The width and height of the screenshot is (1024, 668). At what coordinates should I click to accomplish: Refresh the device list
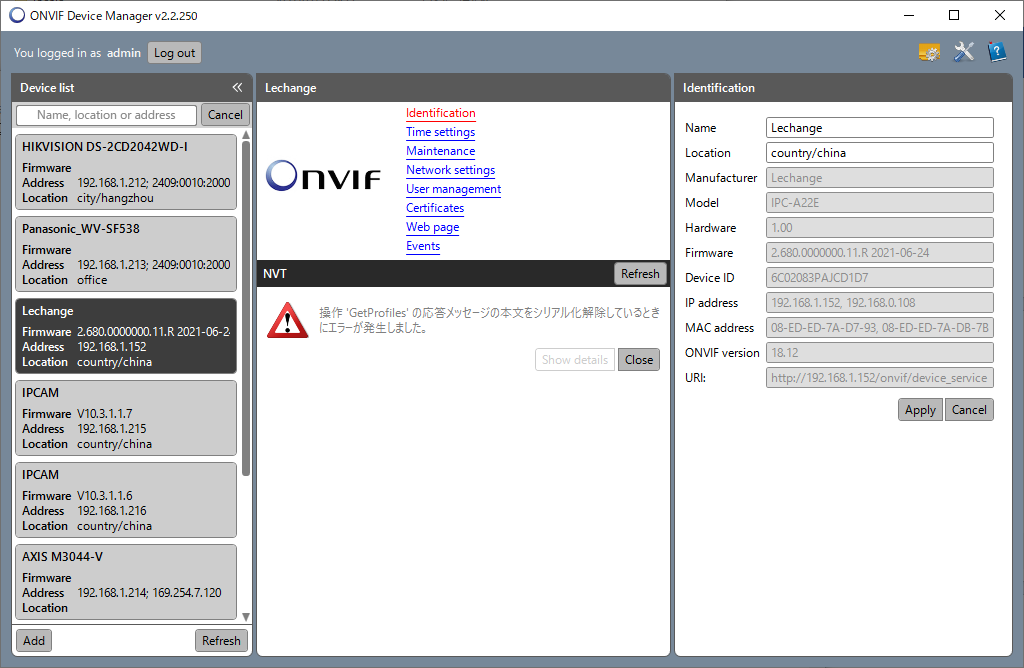coord(221,641)
